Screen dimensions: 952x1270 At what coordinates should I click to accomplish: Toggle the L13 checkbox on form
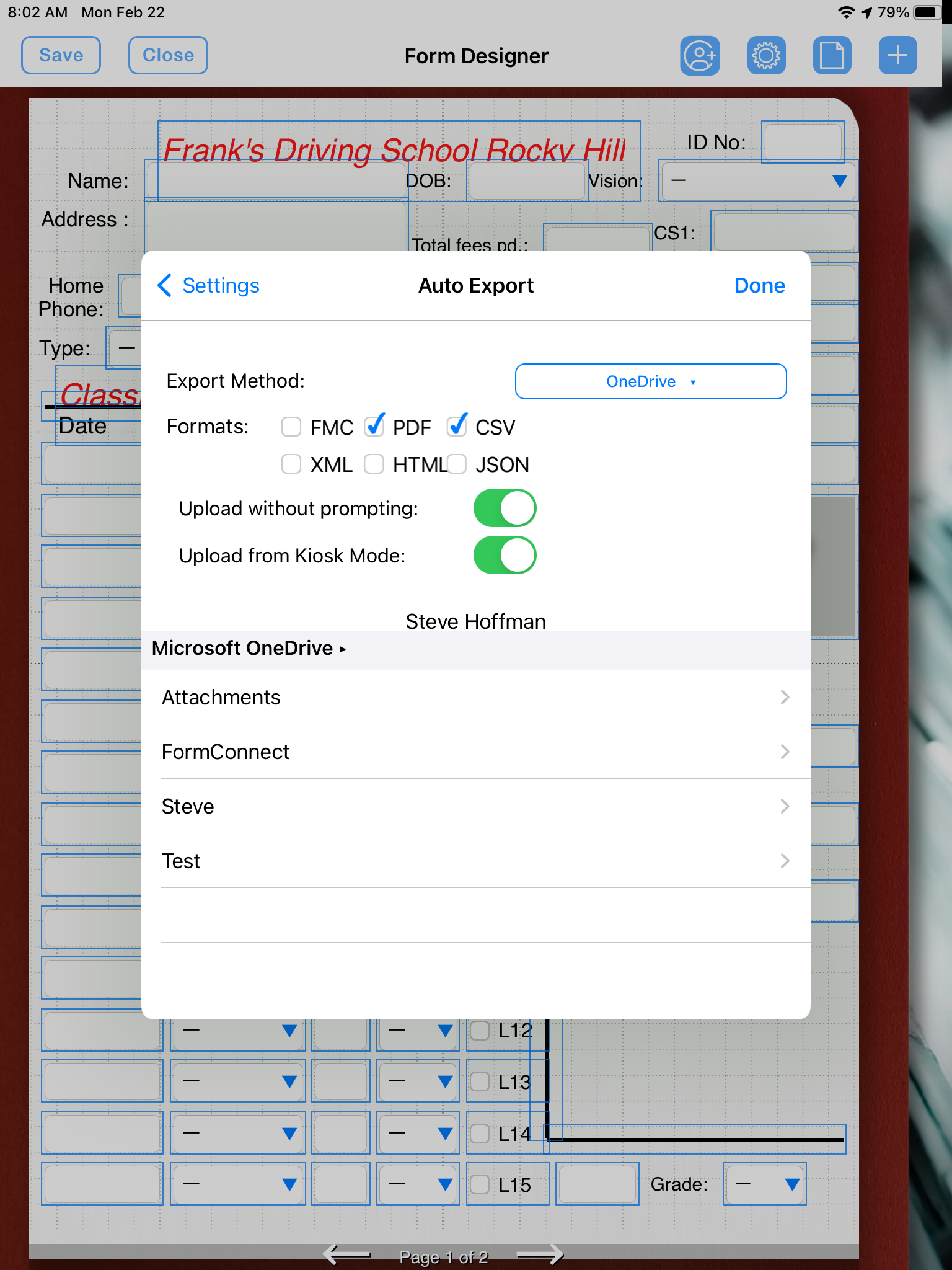[x=480, y=1081]
